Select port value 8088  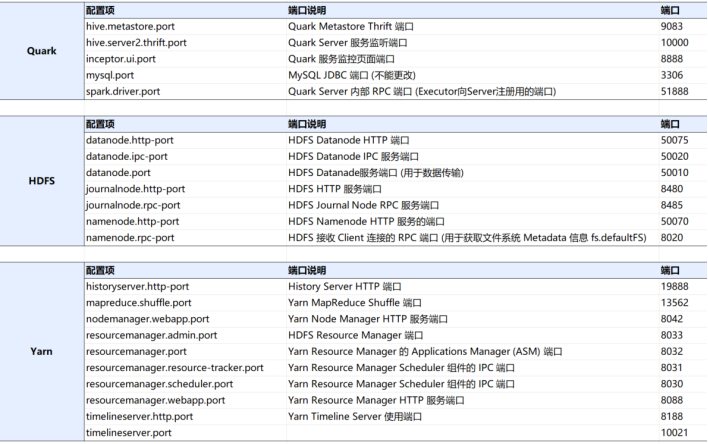(x=683, y=401)
